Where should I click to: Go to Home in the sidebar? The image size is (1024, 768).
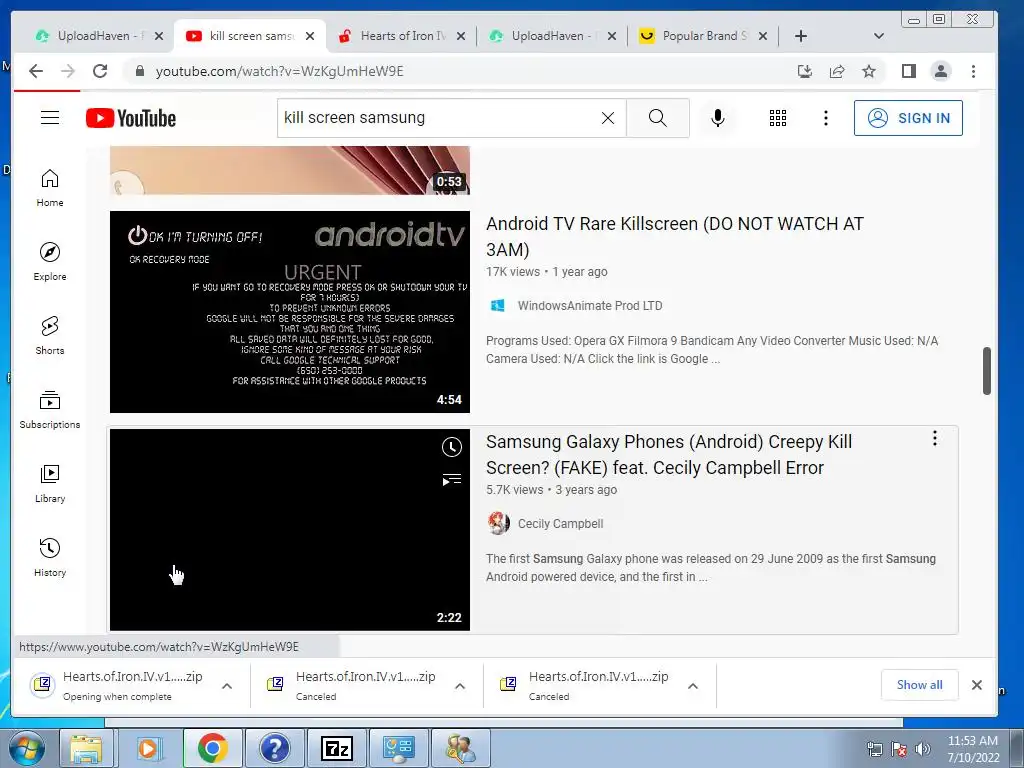(x=50, y=188)
